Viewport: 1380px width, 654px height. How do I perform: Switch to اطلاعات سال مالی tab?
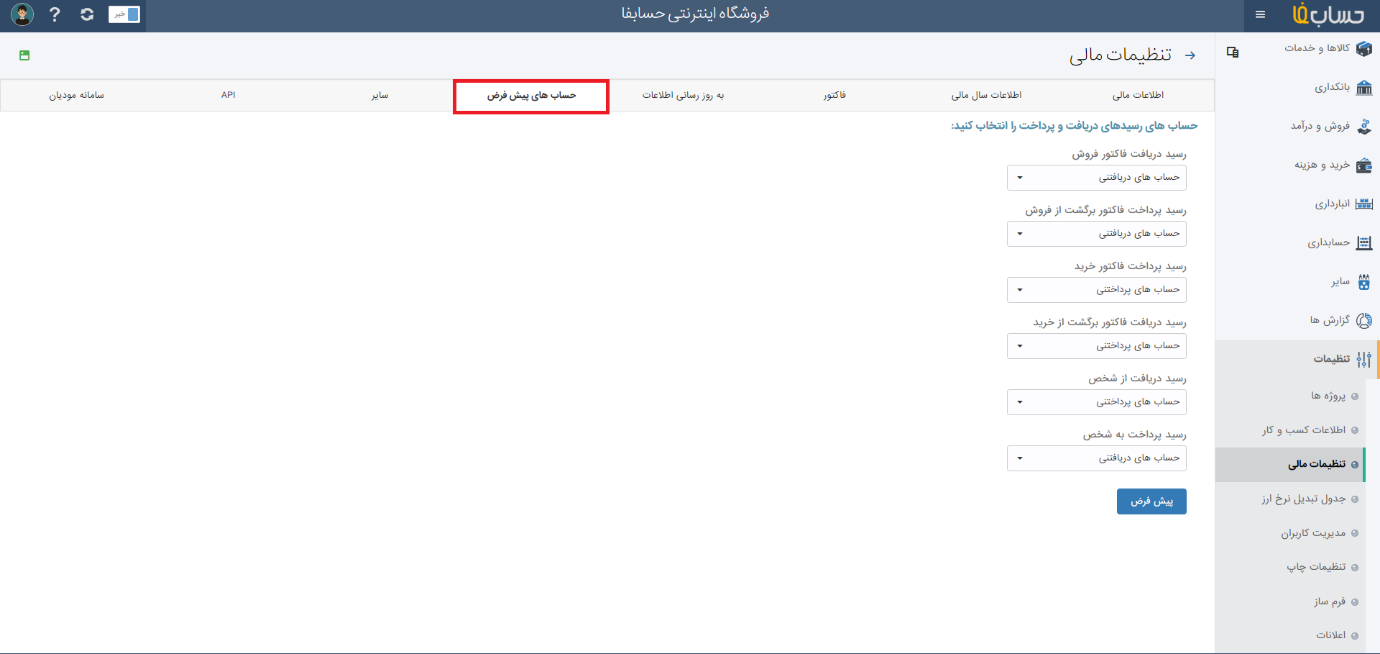tap(986, 95)
